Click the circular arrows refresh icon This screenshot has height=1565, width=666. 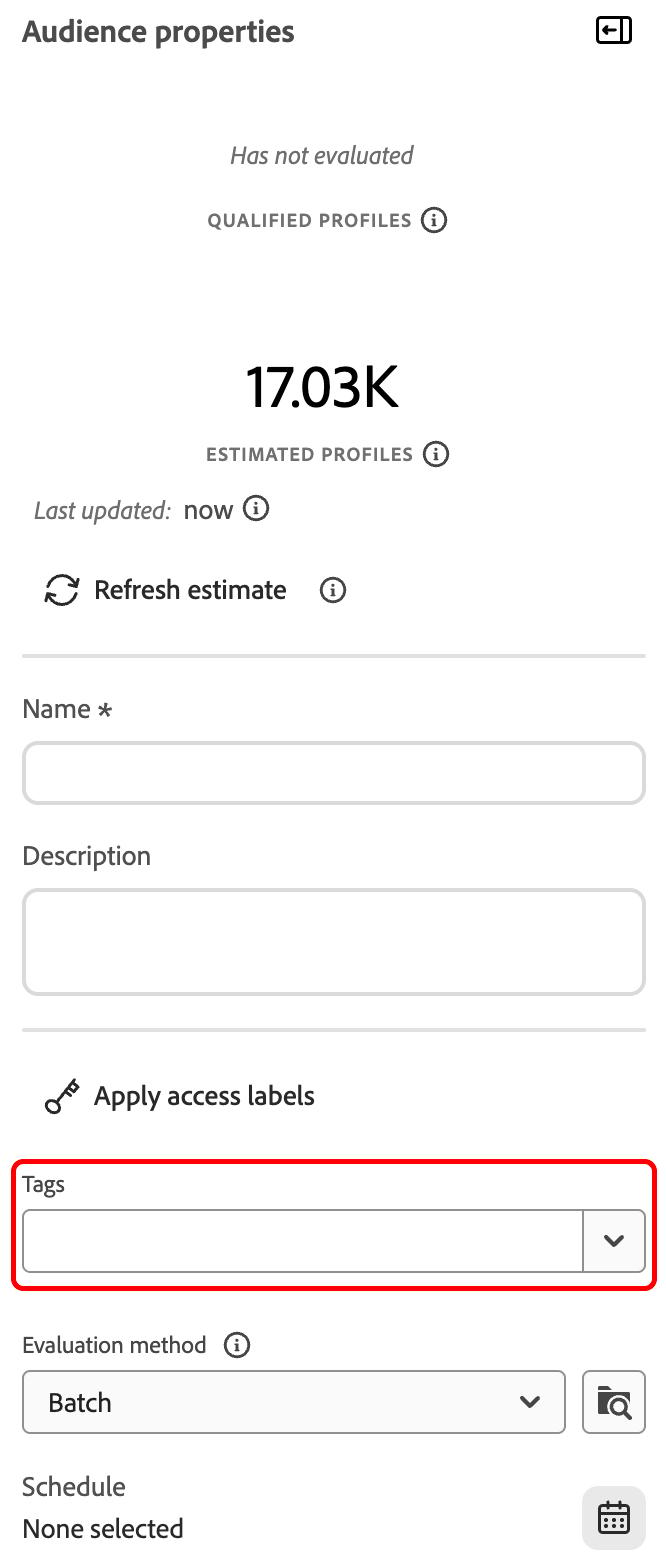[62, 590]
